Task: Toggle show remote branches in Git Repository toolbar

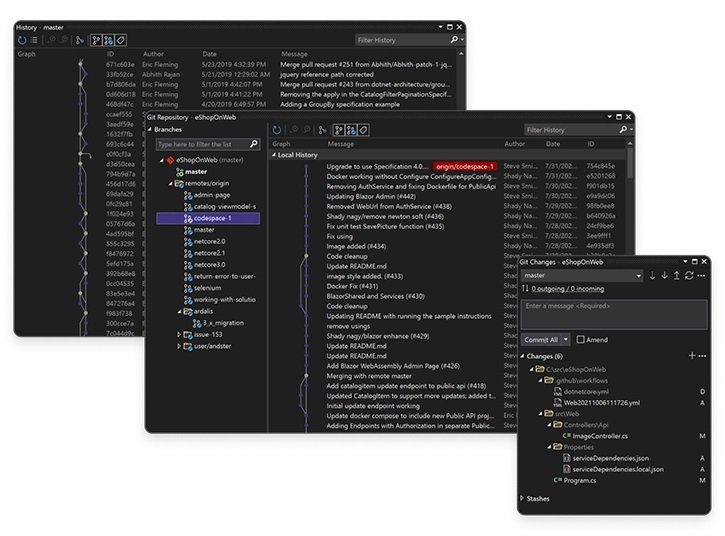Action: pos(351,130)
